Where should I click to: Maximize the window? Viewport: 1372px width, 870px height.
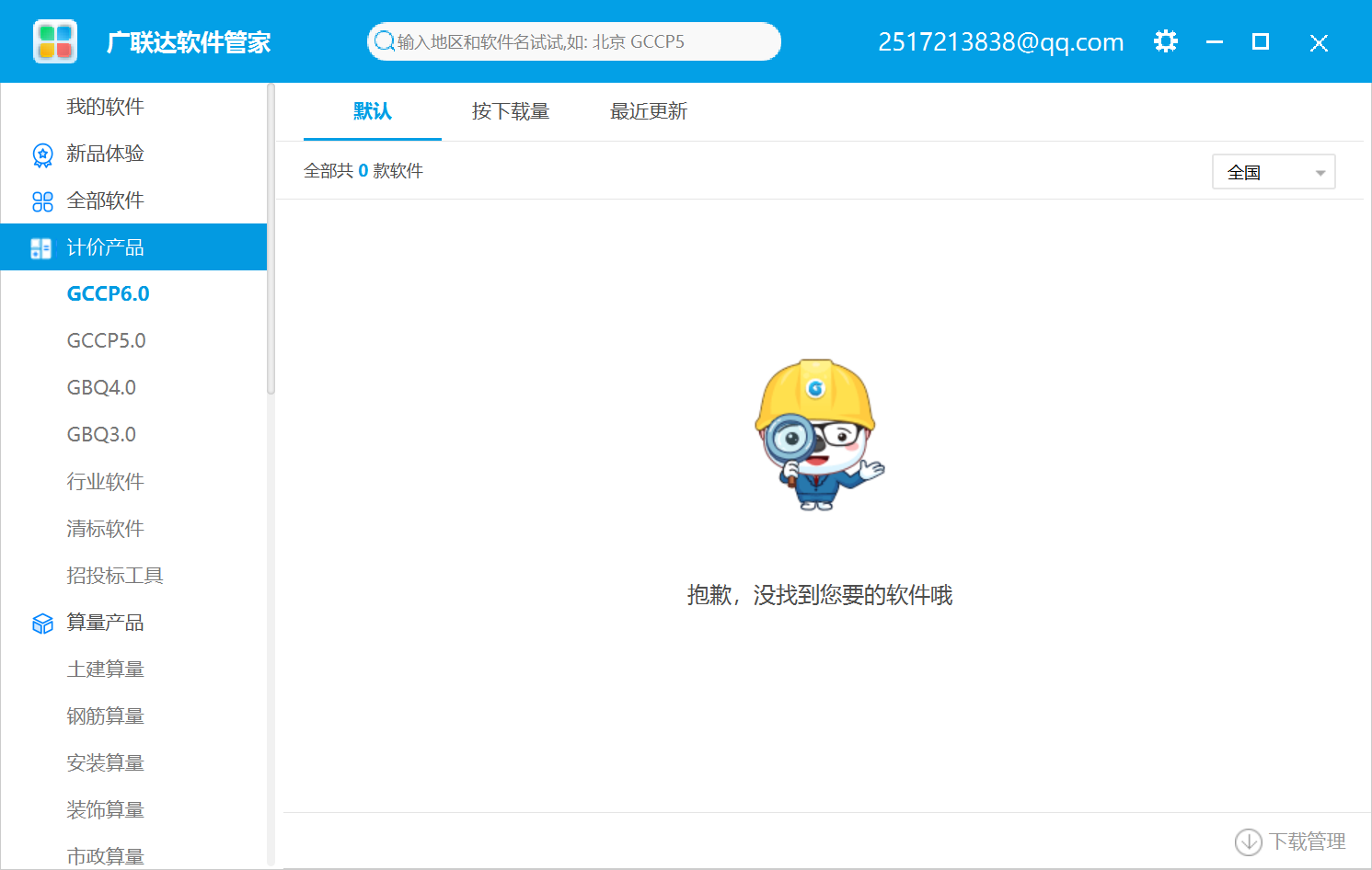click(x=1261, y=41)
